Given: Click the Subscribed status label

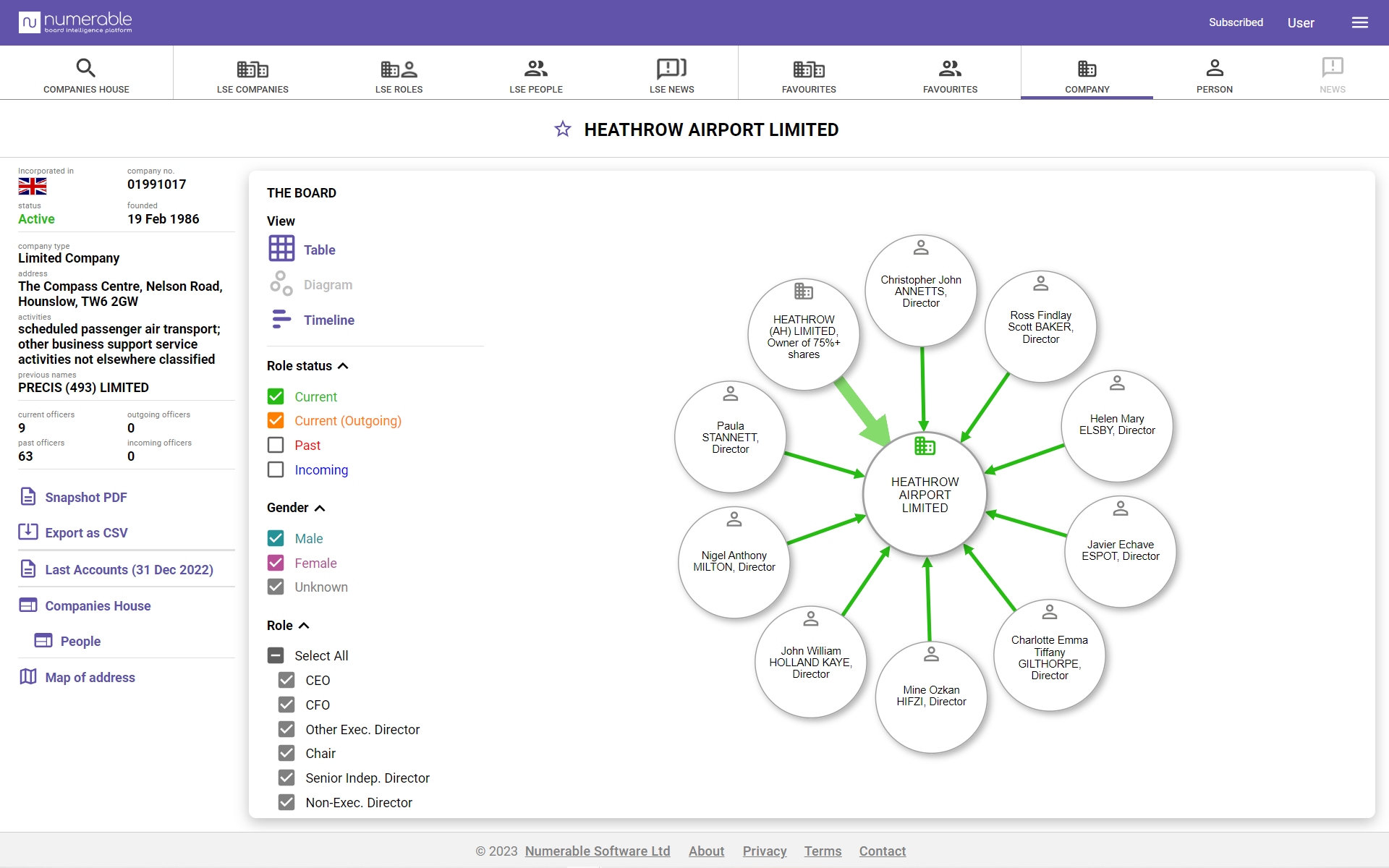Looking at the screenshot, I should click(1236, 22).
